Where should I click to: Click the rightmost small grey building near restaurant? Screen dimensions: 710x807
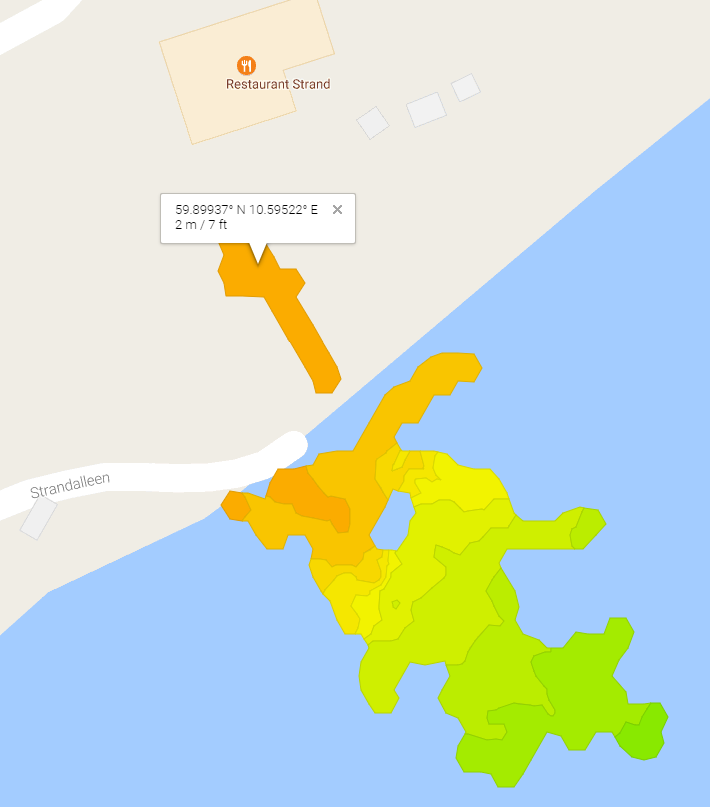tap(466, 87)
